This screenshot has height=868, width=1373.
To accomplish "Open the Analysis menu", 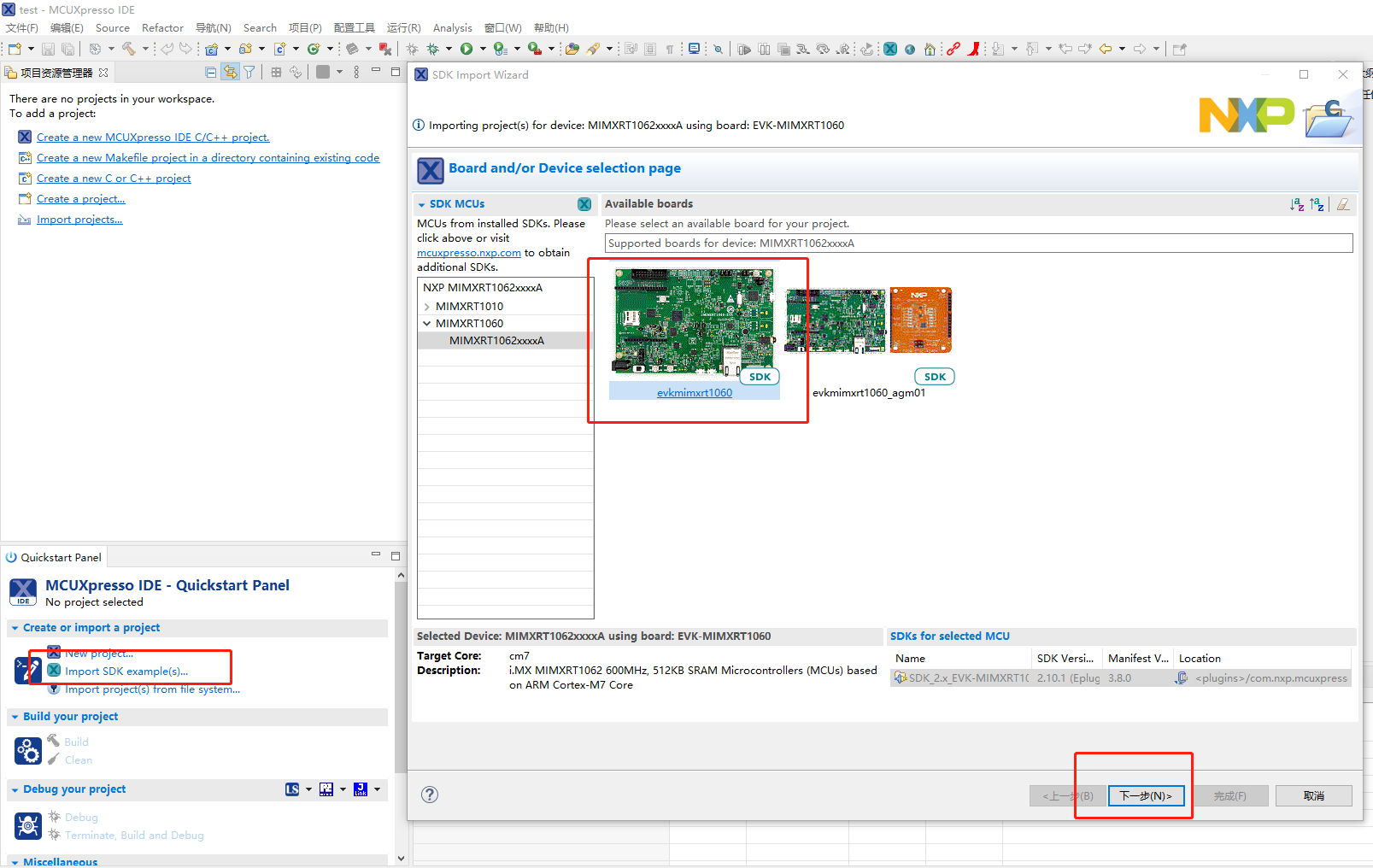I will click(452, 28).
